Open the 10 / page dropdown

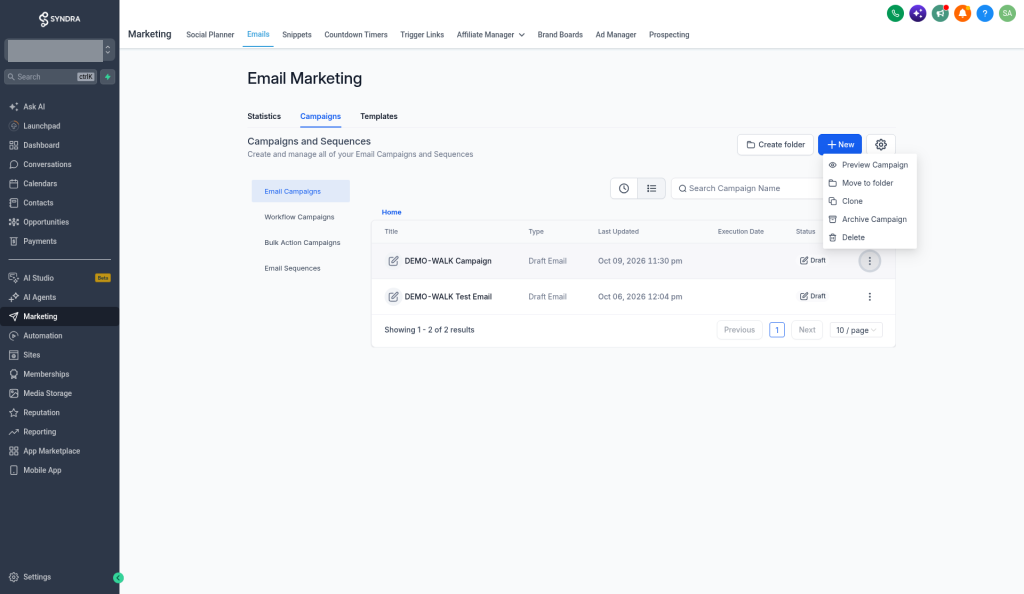pos(856,330)
